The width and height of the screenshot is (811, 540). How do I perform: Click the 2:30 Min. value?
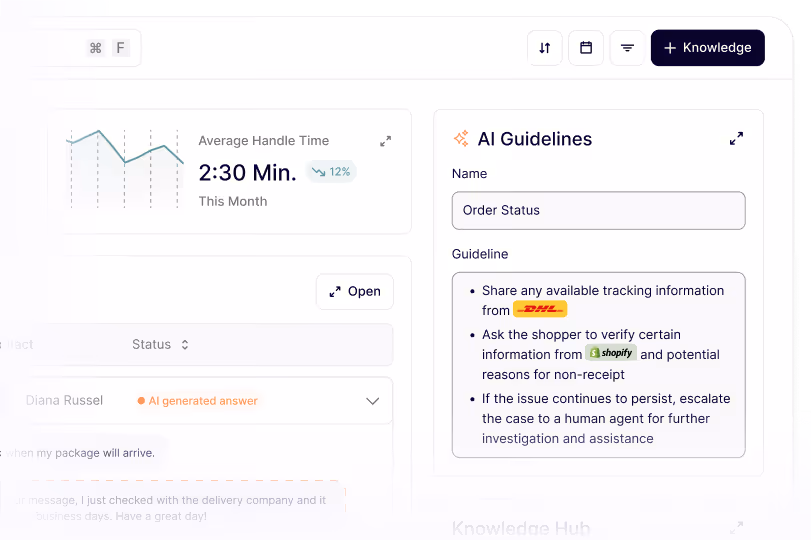(247, 173)
